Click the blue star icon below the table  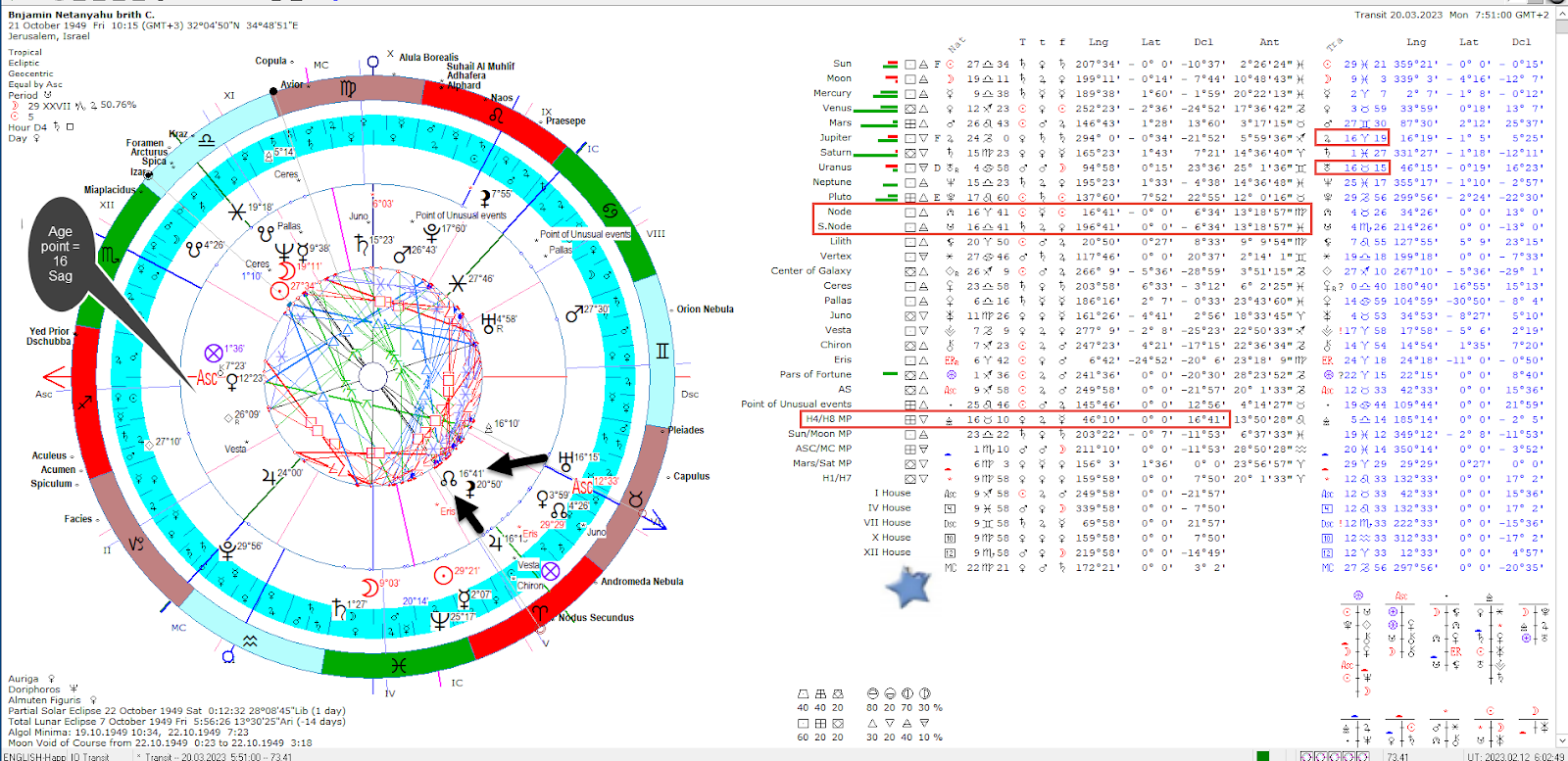click(x=907, y=587)
